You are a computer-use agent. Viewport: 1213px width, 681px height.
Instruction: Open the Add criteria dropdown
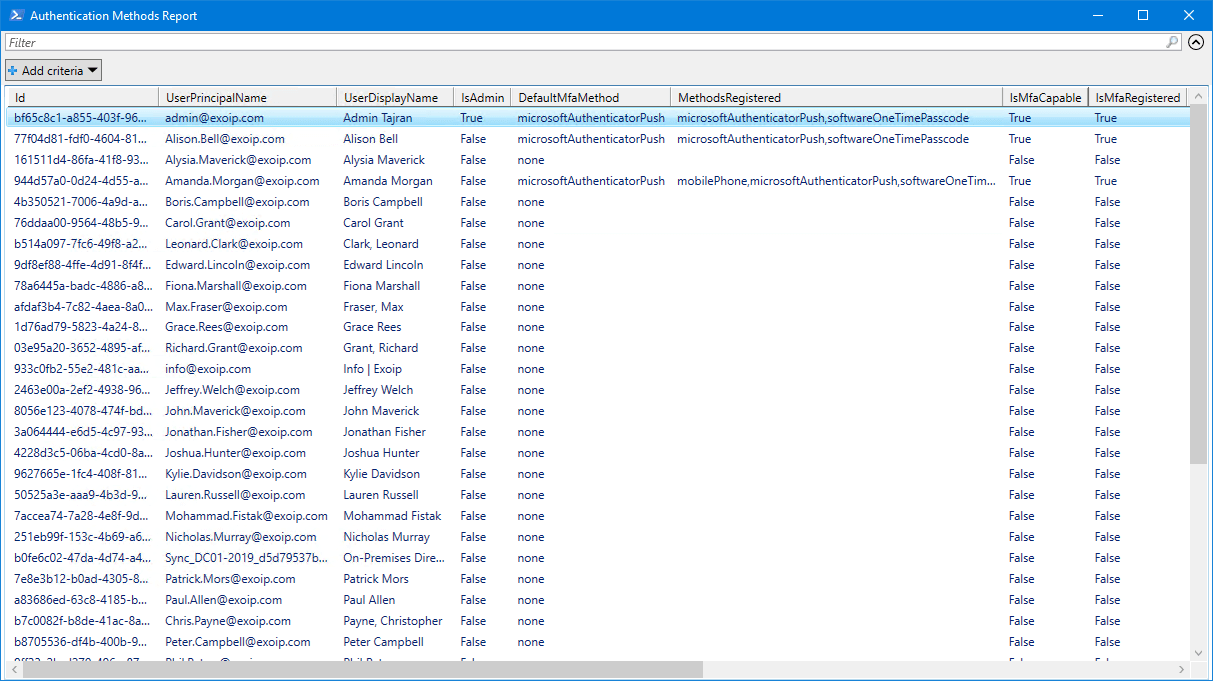(x=54, y=70)
